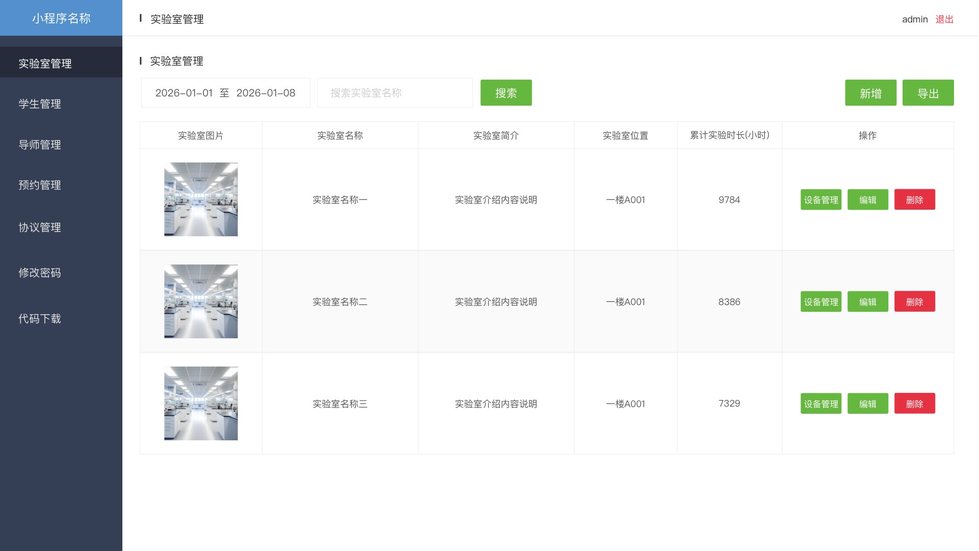Click the duration value 8386
The height and width of the screenshot is (551, 979).
[x=729, y=301]
